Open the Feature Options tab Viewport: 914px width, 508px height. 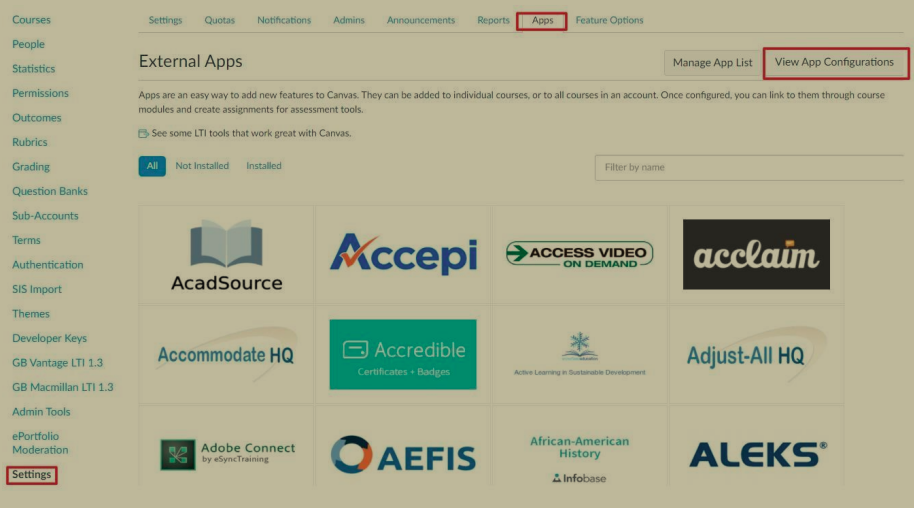coord(609,20)
